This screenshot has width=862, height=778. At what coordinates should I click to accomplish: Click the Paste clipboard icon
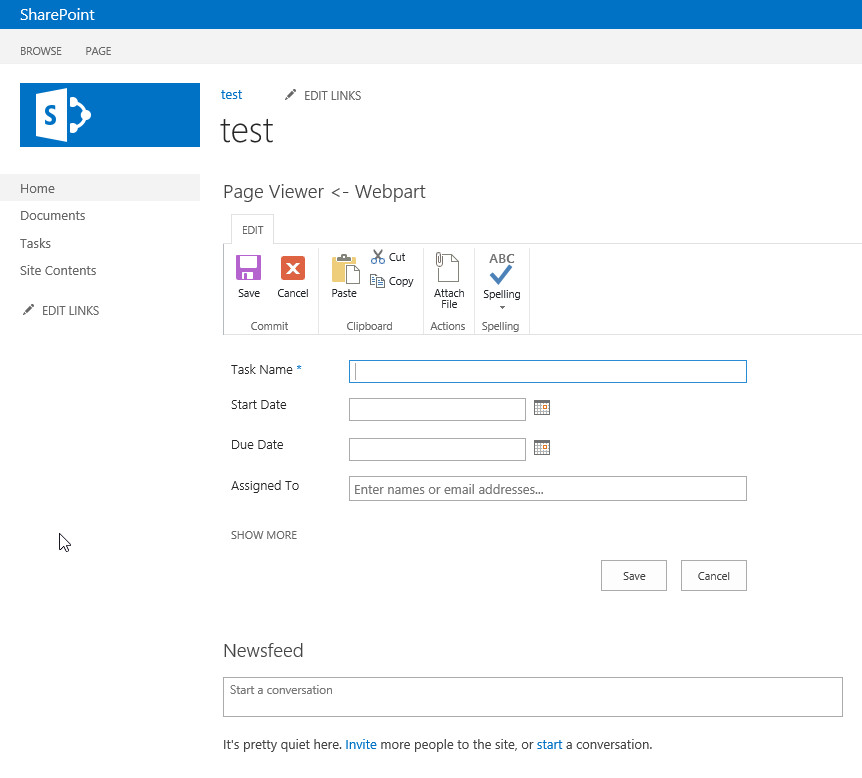coord(344,269)
